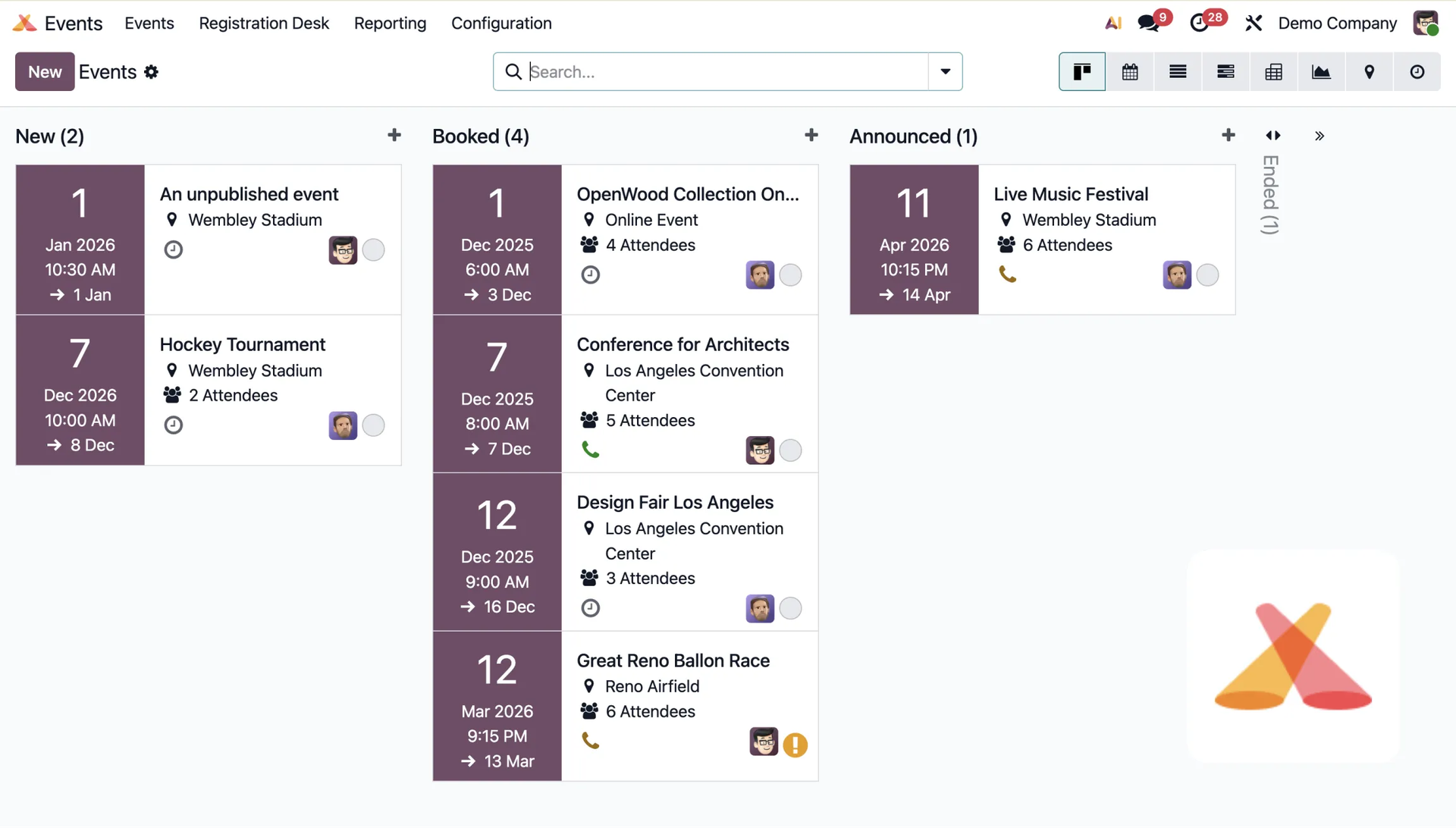
Task: Click the Events app logo
Action: coord(24,24)
